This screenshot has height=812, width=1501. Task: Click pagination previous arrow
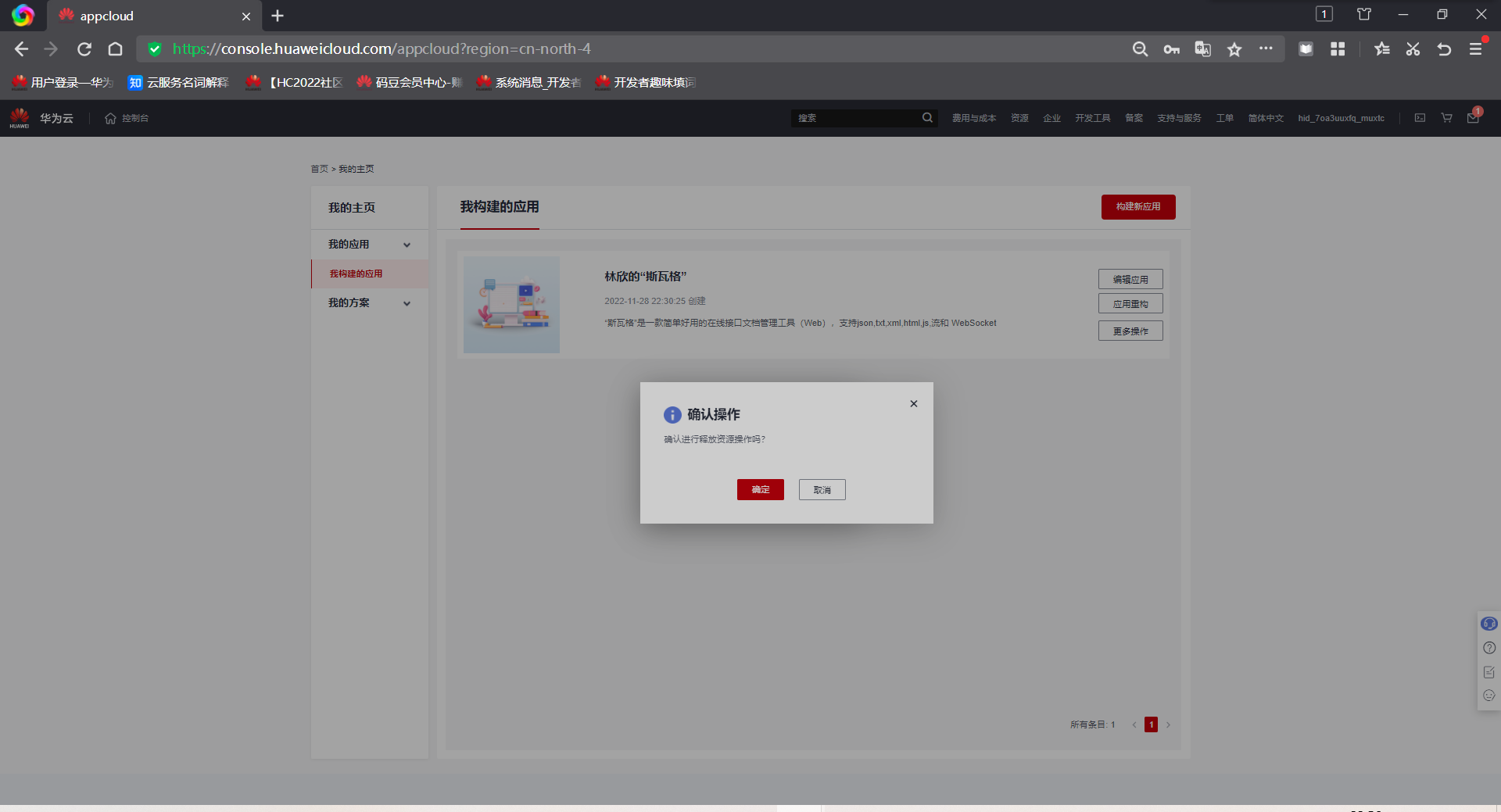click(x=1134, y=724)
